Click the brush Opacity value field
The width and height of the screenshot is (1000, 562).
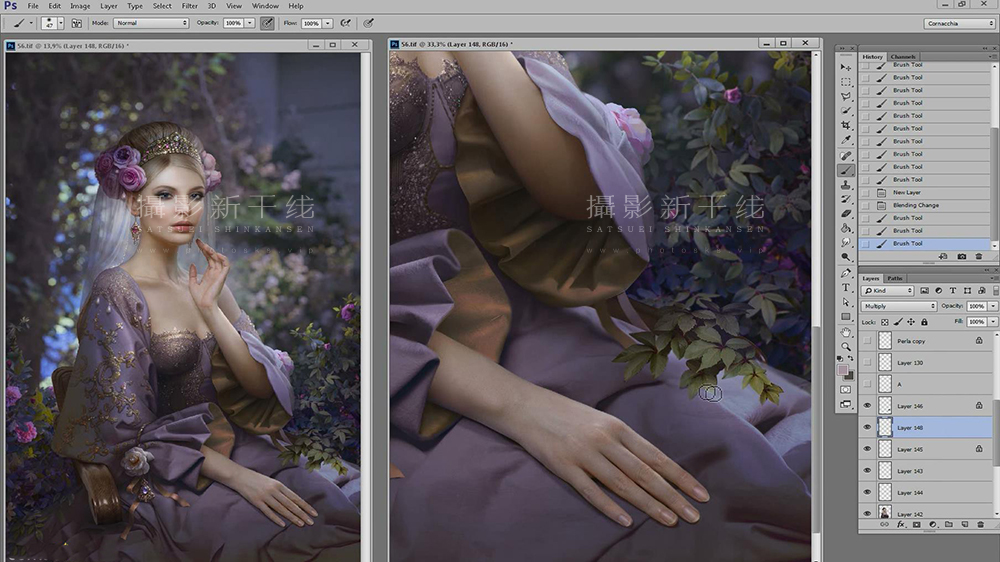[x=233, y=23]
